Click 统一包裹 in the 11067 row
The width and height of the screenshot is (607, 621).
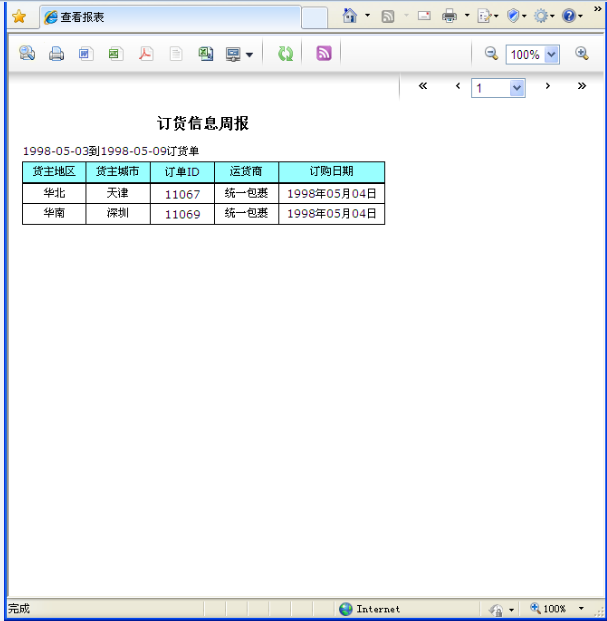tap(246, 193)
